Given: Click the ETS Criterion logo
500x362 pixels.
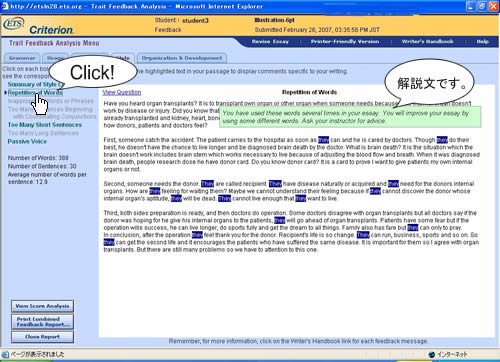Looking at the screenshot, I should 38,26.
